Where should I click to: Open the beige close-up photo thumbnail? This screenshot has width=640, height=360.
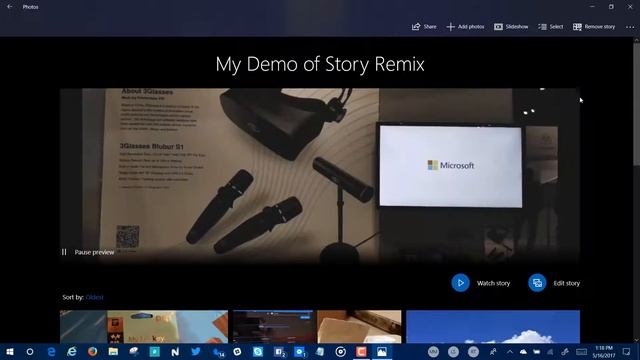(359, 327)
